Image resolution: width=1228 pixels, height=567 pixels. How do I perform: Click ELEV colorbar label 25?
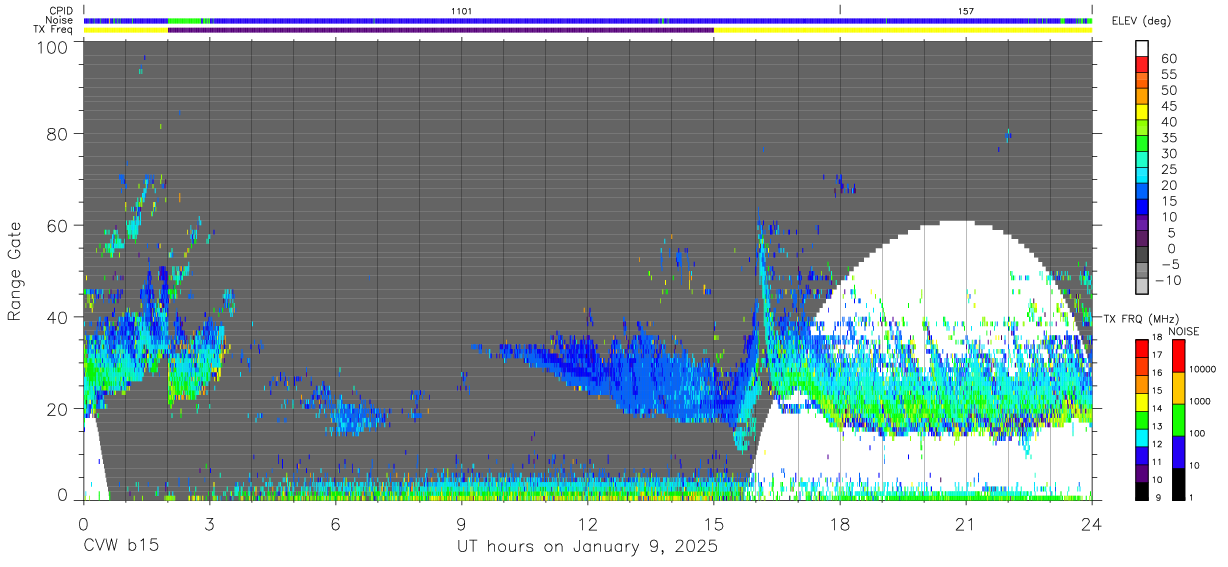coord(1169,169)
